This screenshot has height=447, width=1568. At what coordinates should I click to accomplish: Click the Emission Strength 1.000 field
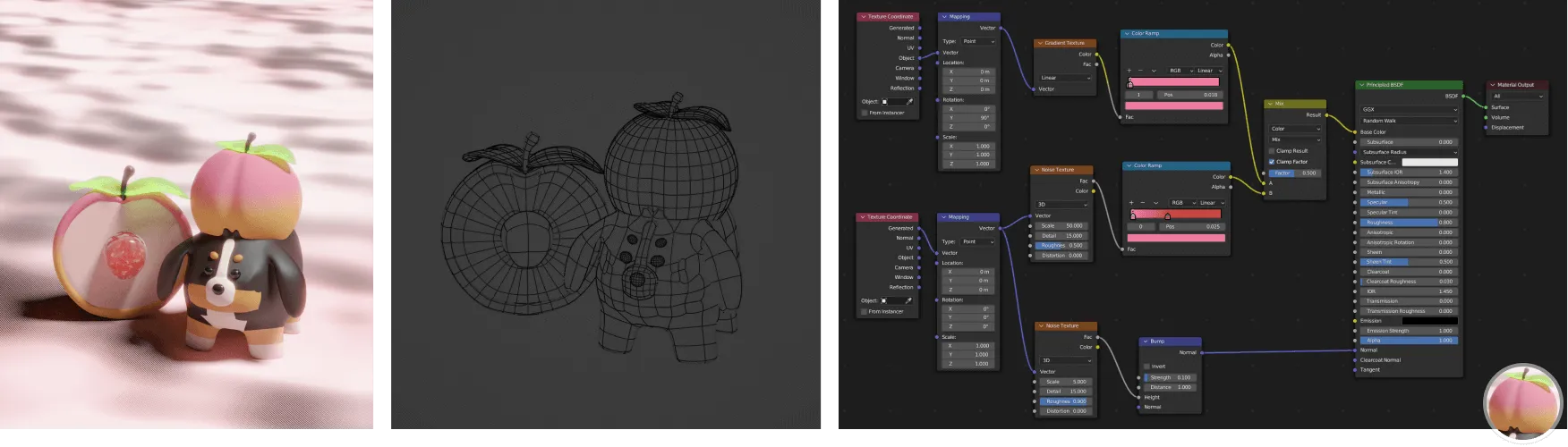(1409, 331)
